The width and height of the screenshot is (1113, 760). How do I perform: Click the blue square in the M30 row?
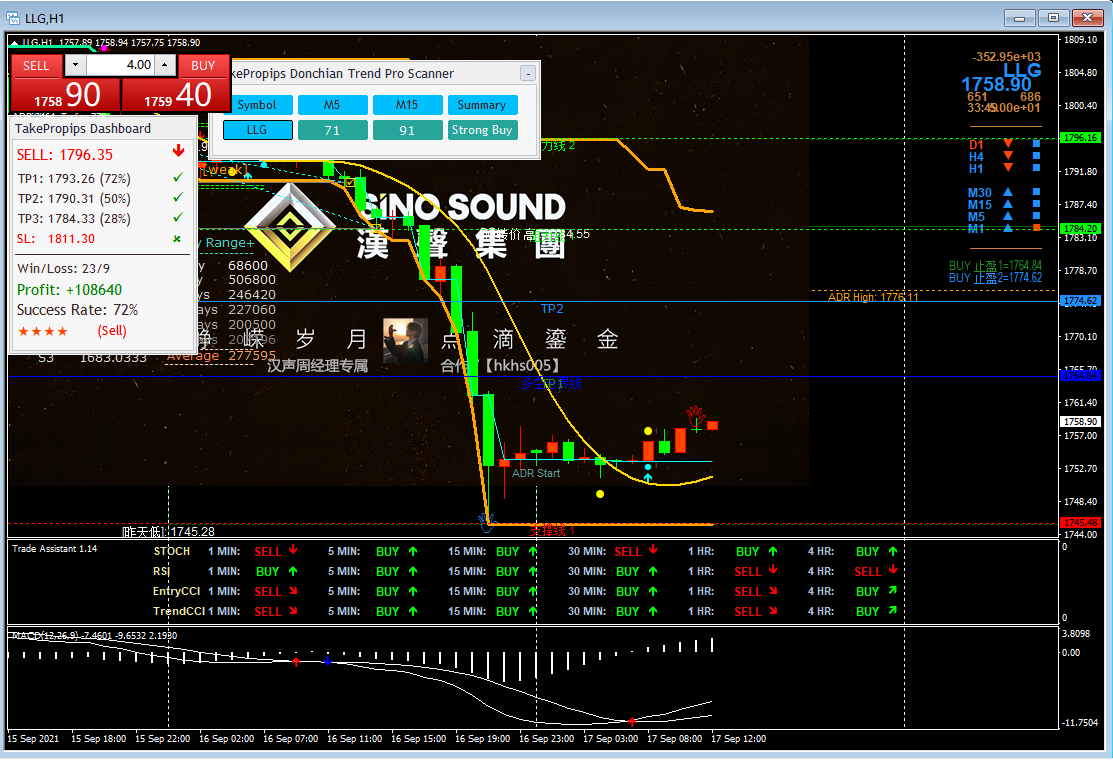pos(1036,192)
